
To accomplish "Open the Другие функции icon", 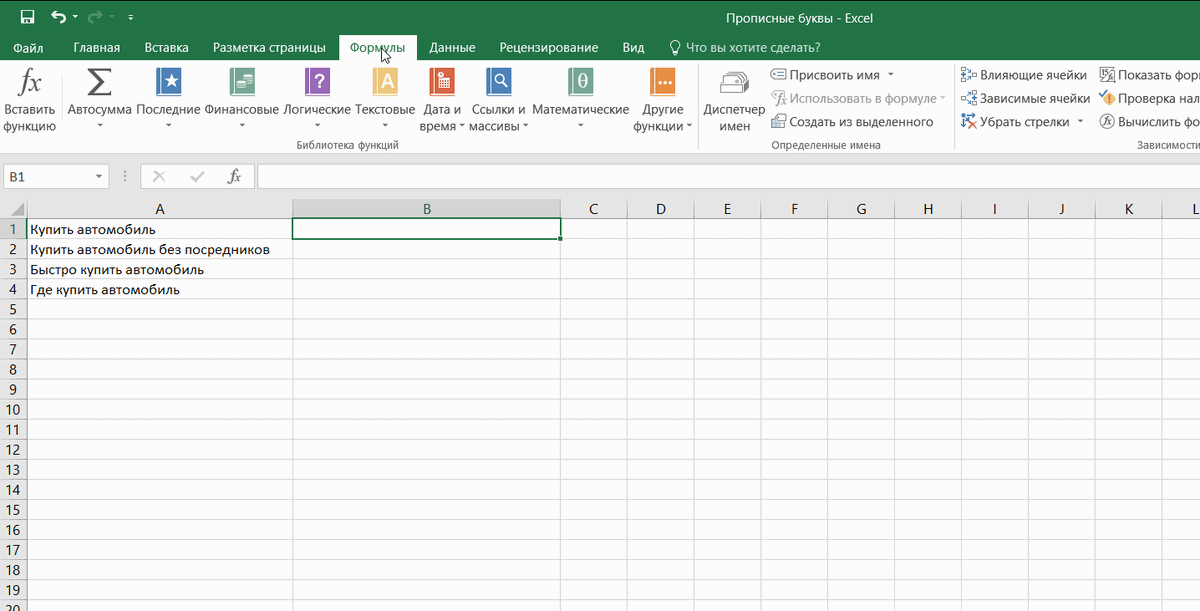I will [x=662, y=82].
